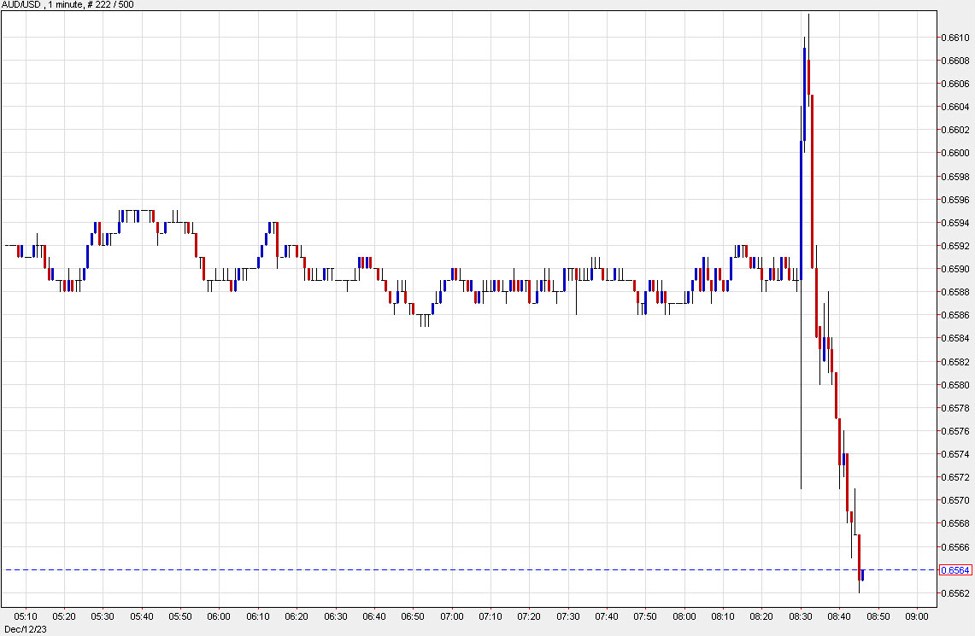Click the 0.6562 price axis label
The height and width of the screenshot is (636, 975).
coord(953,594)
